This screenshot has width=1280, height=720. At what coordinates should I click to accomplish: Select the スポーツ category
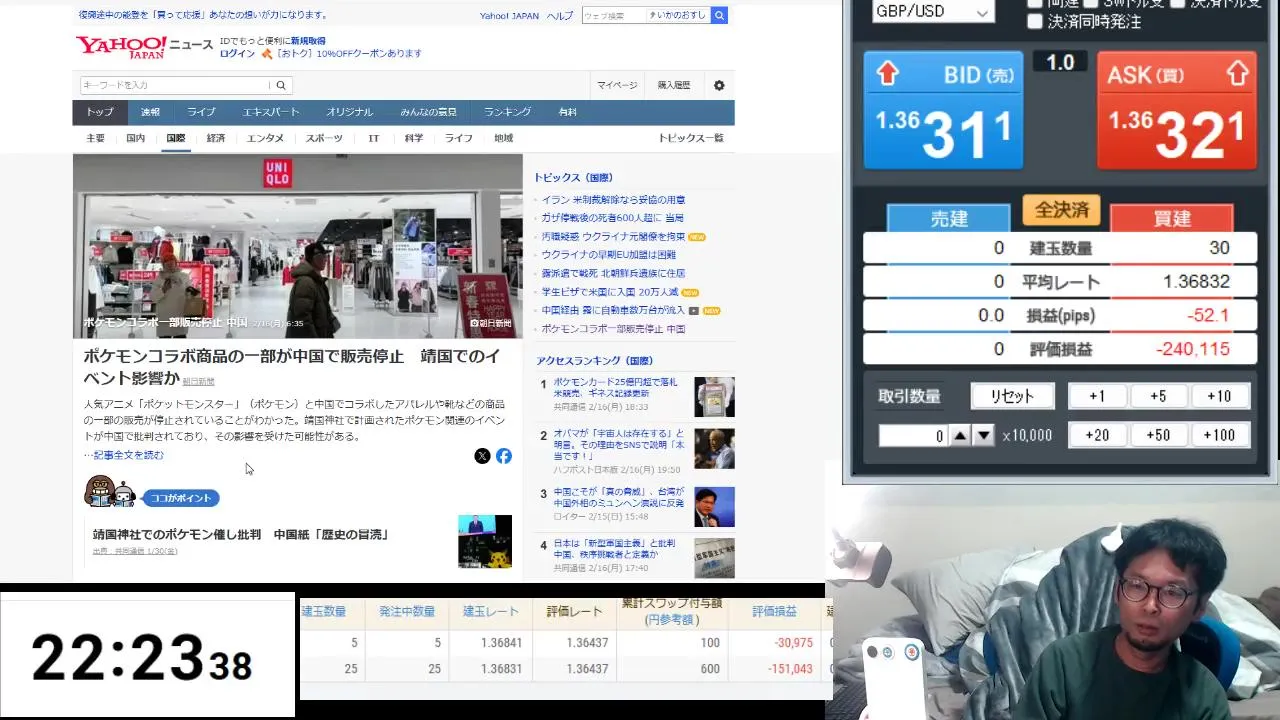[324, 138]
